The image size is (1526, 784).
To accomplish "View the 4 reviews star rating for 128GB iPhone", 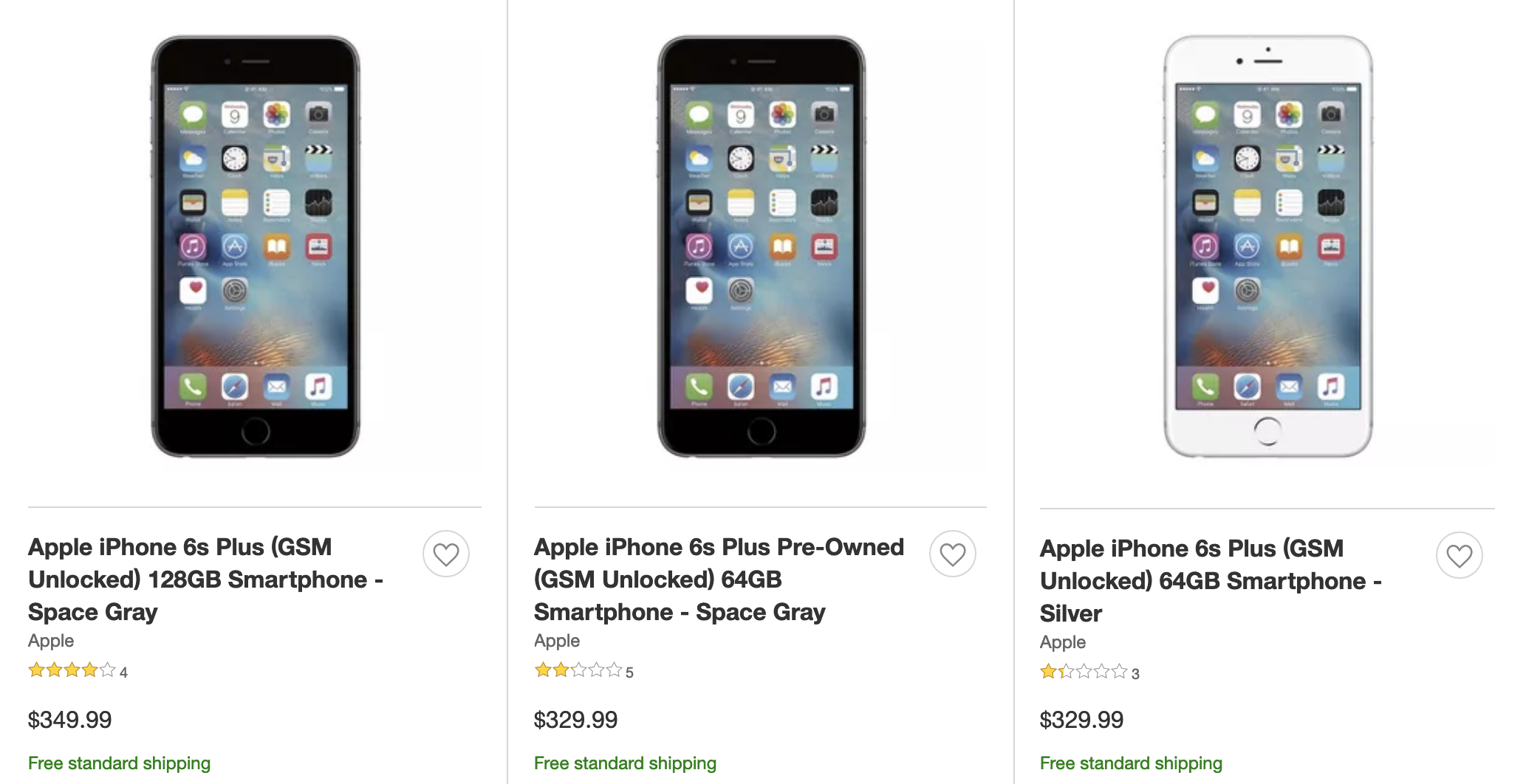I will tap(72, 671).
